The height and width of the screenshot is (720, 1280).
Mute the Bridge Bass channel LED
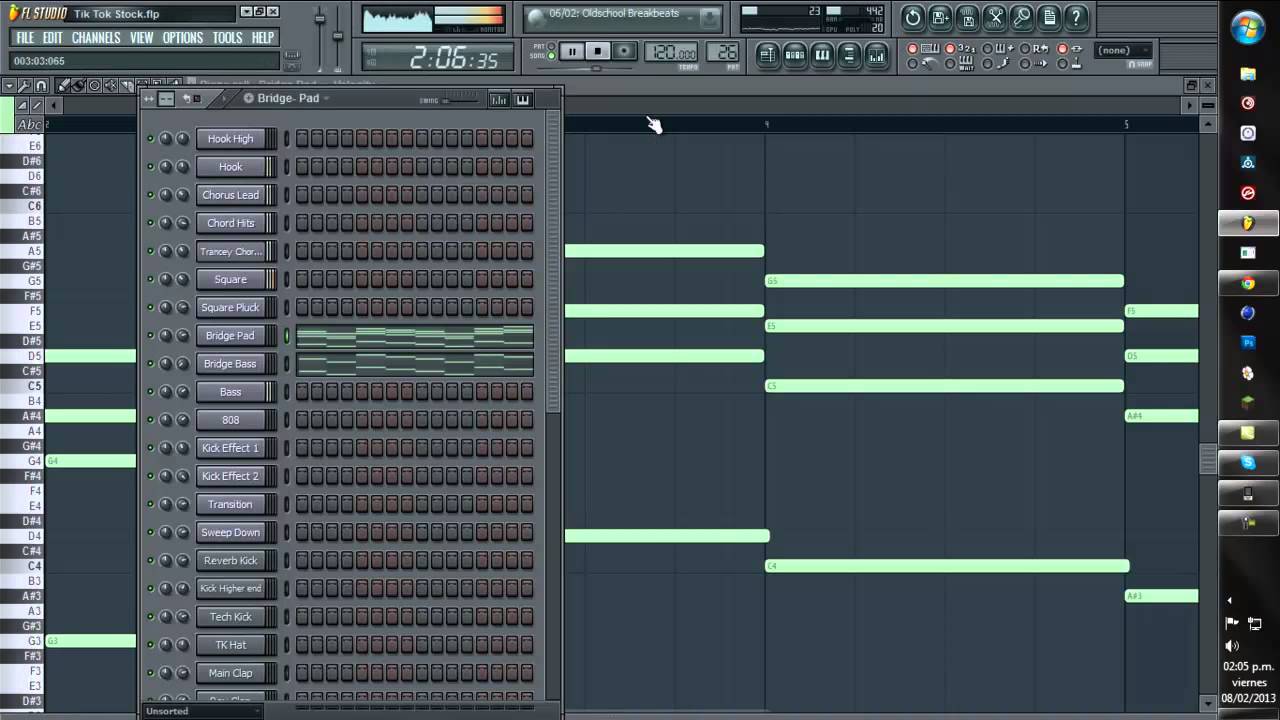(150, 364)
